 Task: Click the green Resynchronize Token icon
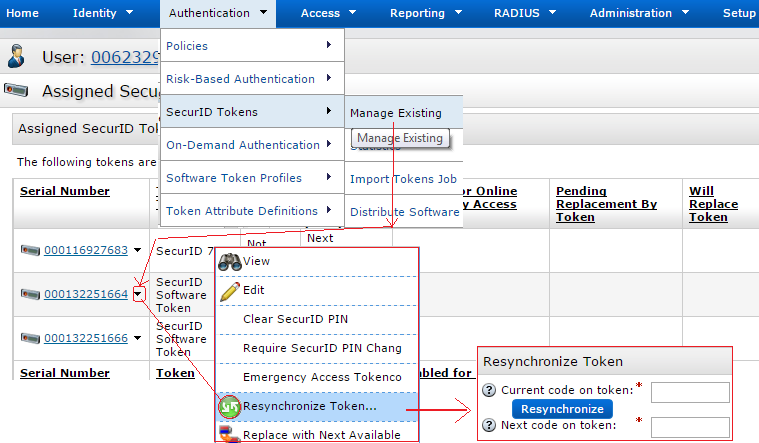pos(230,408)
